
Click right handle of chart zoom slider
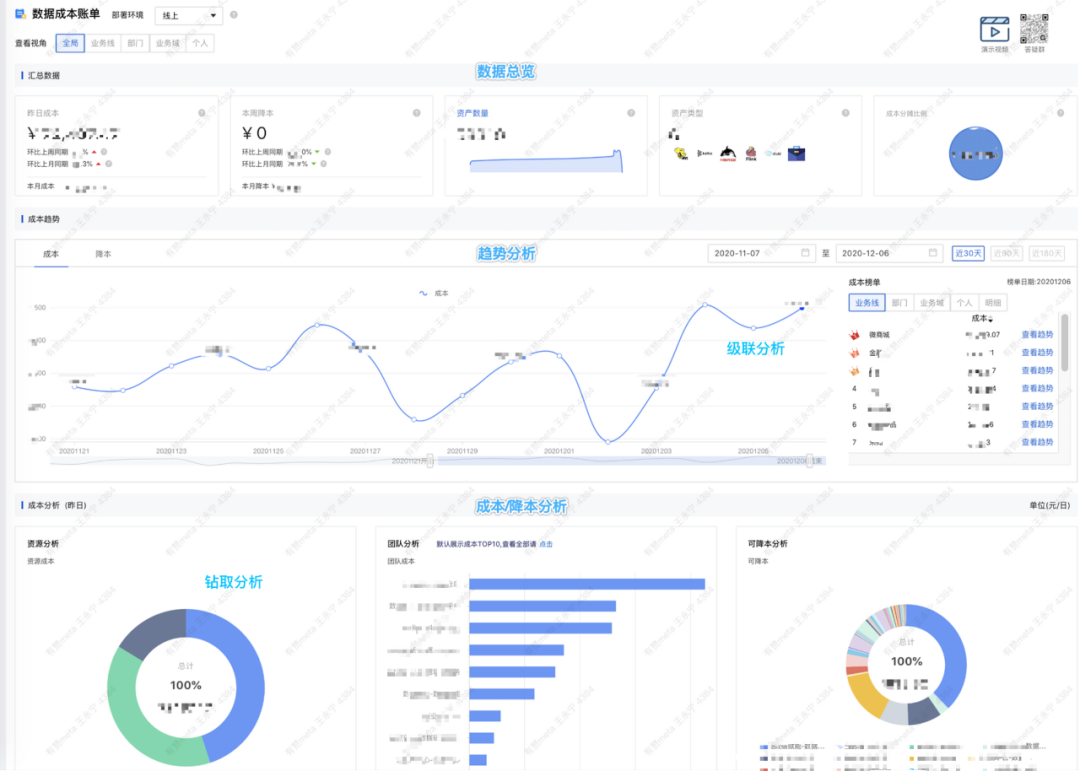click(810, 461)
